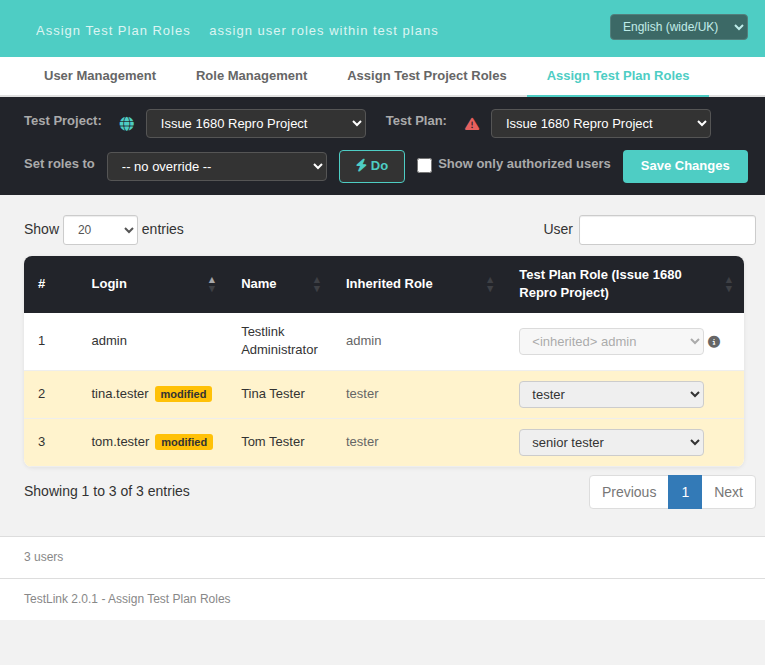Screen dimensions: 765x665
Task: Switch to the User Management tab
Action: pos(100,76)
